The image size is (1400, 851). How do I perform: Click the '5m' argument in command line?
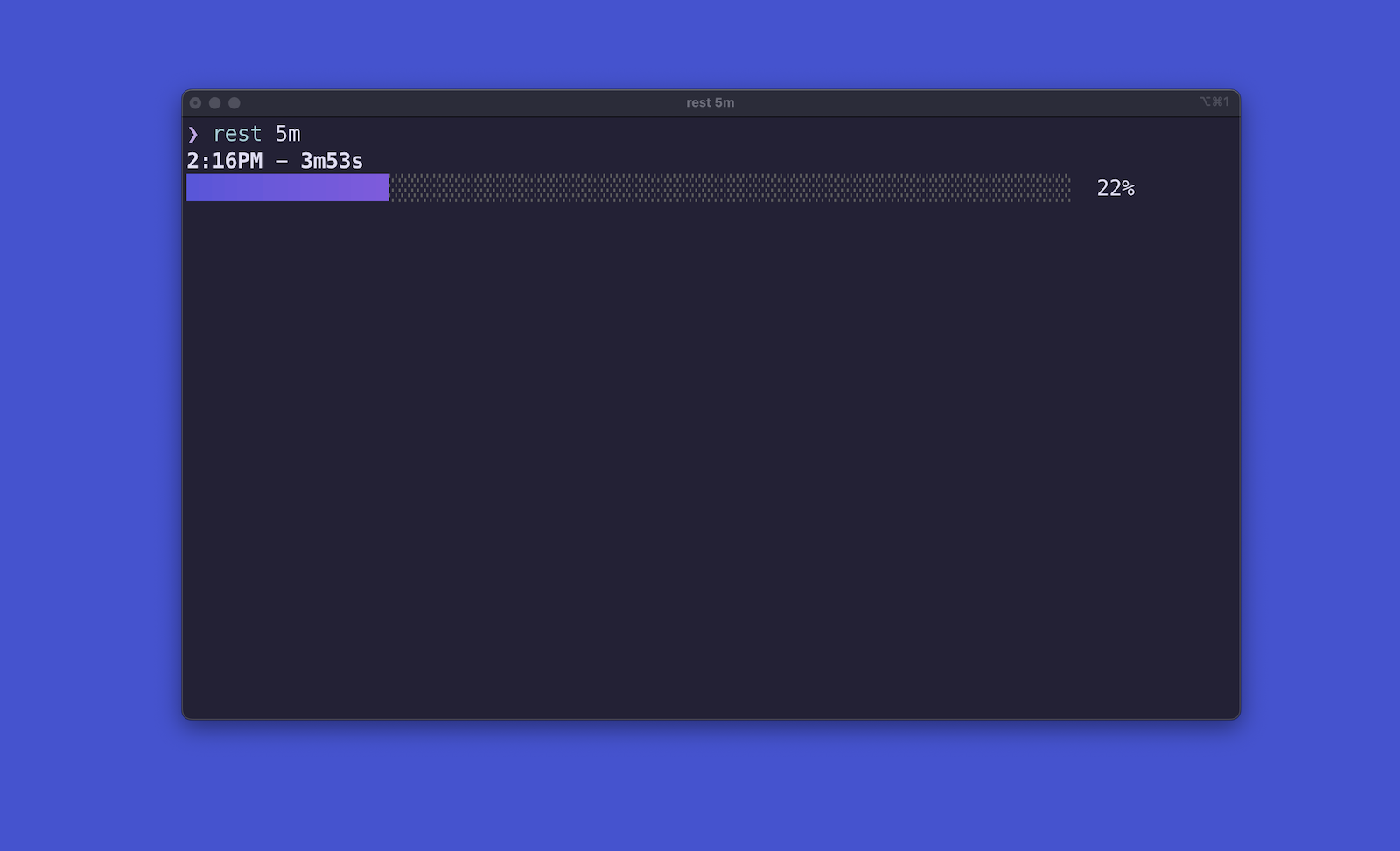pyautogui.click(x=288, y=134)
